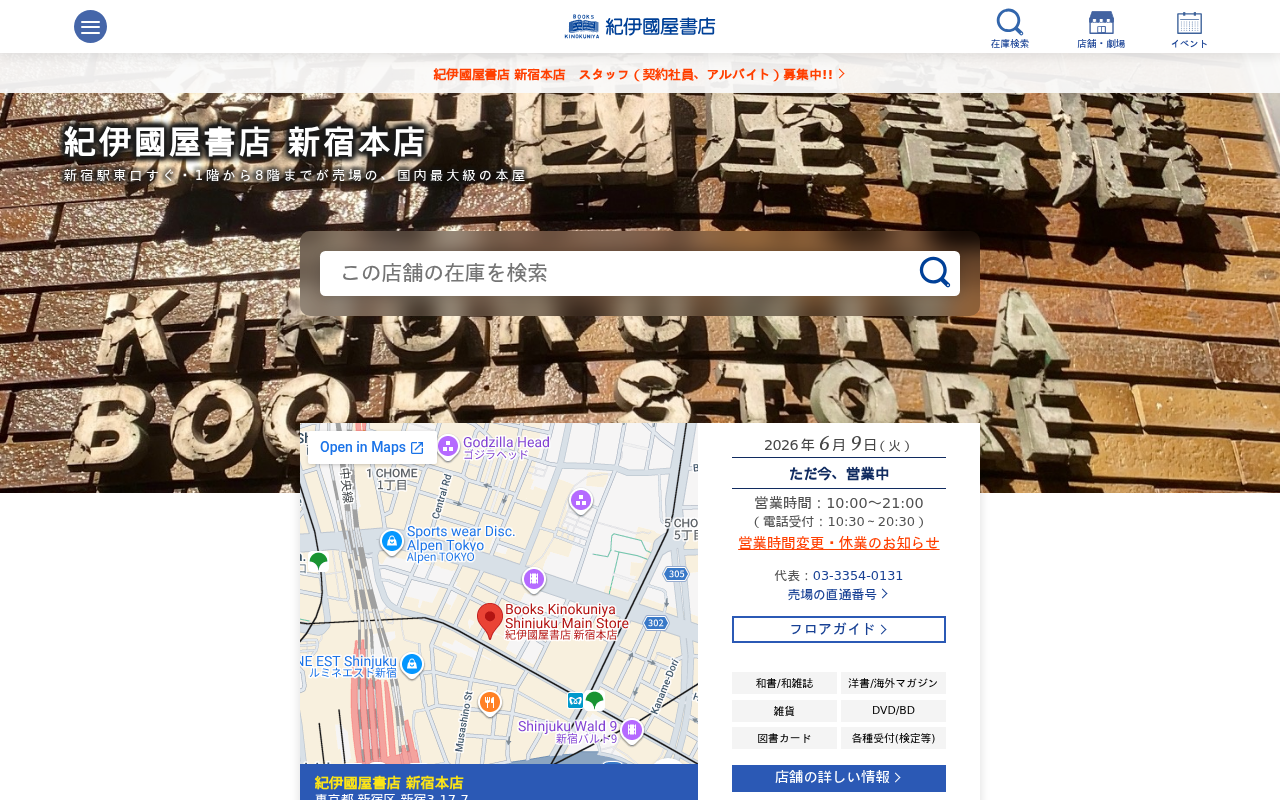The height and width of the screenshot is (800, 1280).
Task: Select purple marker below Godzilla Head
Action: pyautogui.click(x=581, y=500)
